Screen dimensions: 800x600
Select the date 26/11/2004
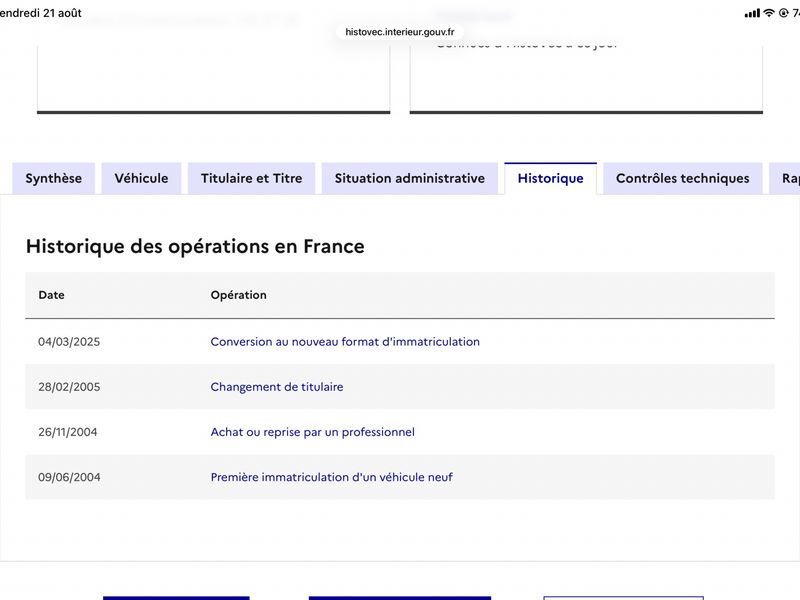click(x=67, y=432)
